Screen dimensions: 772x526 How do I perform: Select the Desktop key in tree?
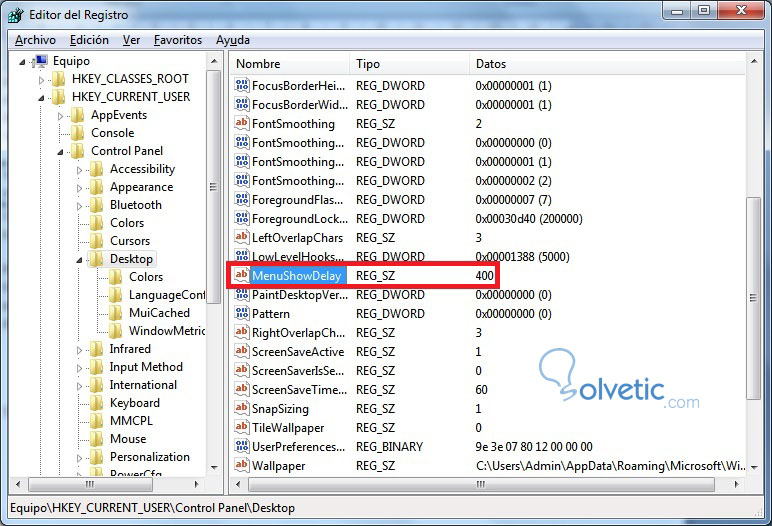pos(131,259)
